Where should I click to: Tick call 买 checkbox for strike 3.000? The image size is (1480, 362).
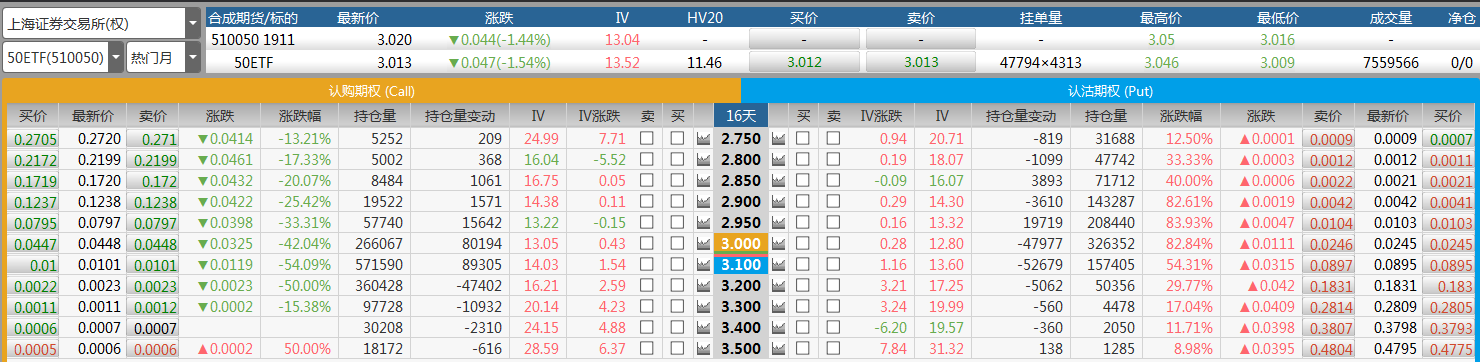(677, 243)
